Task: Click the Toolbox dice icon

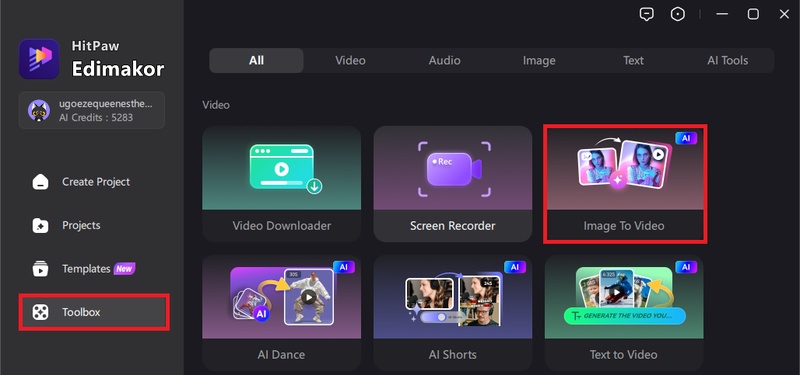Action: point(40,312)
